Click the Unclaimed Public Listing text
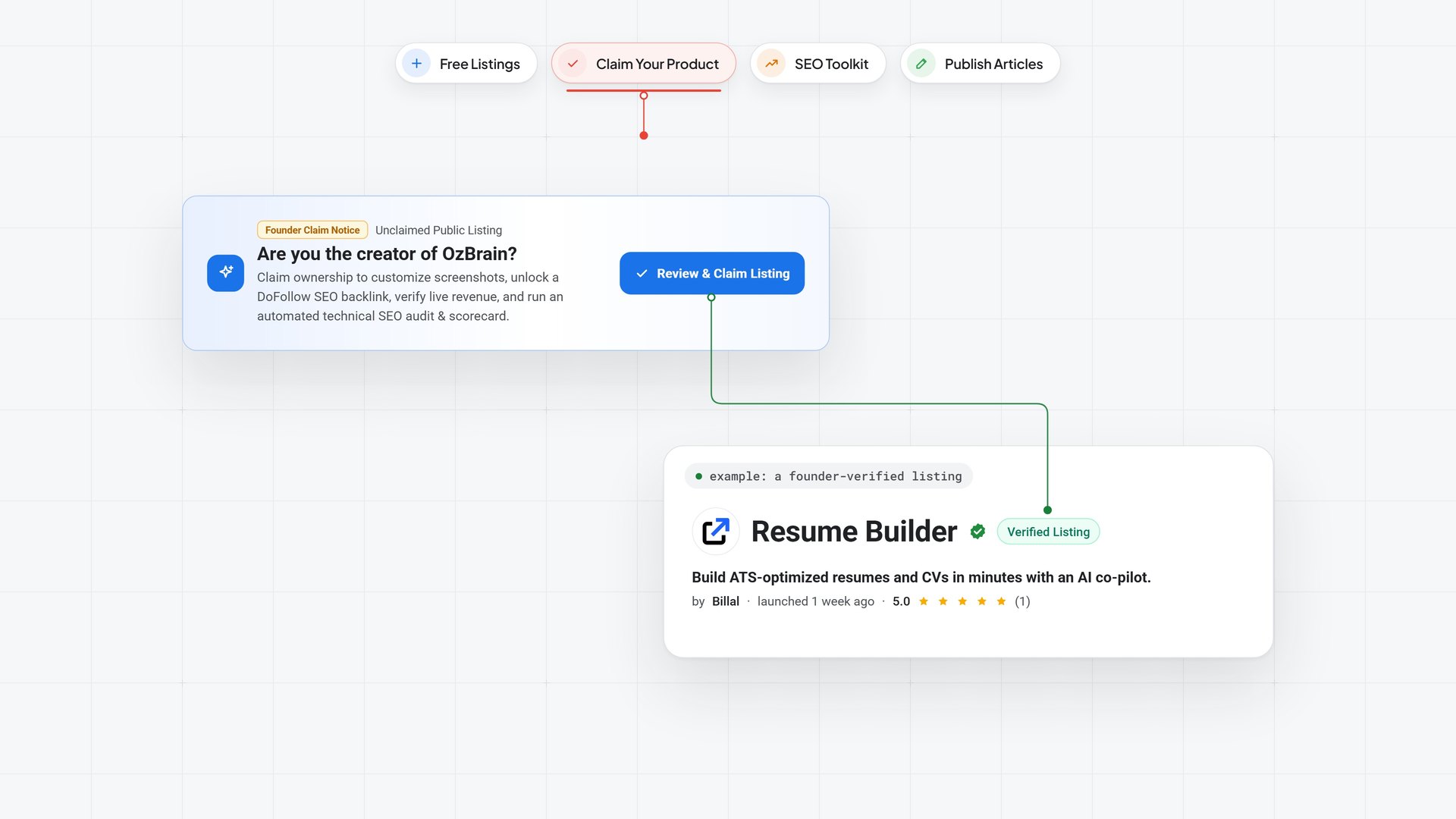1456x819 pixels. [x=438, y=230]
